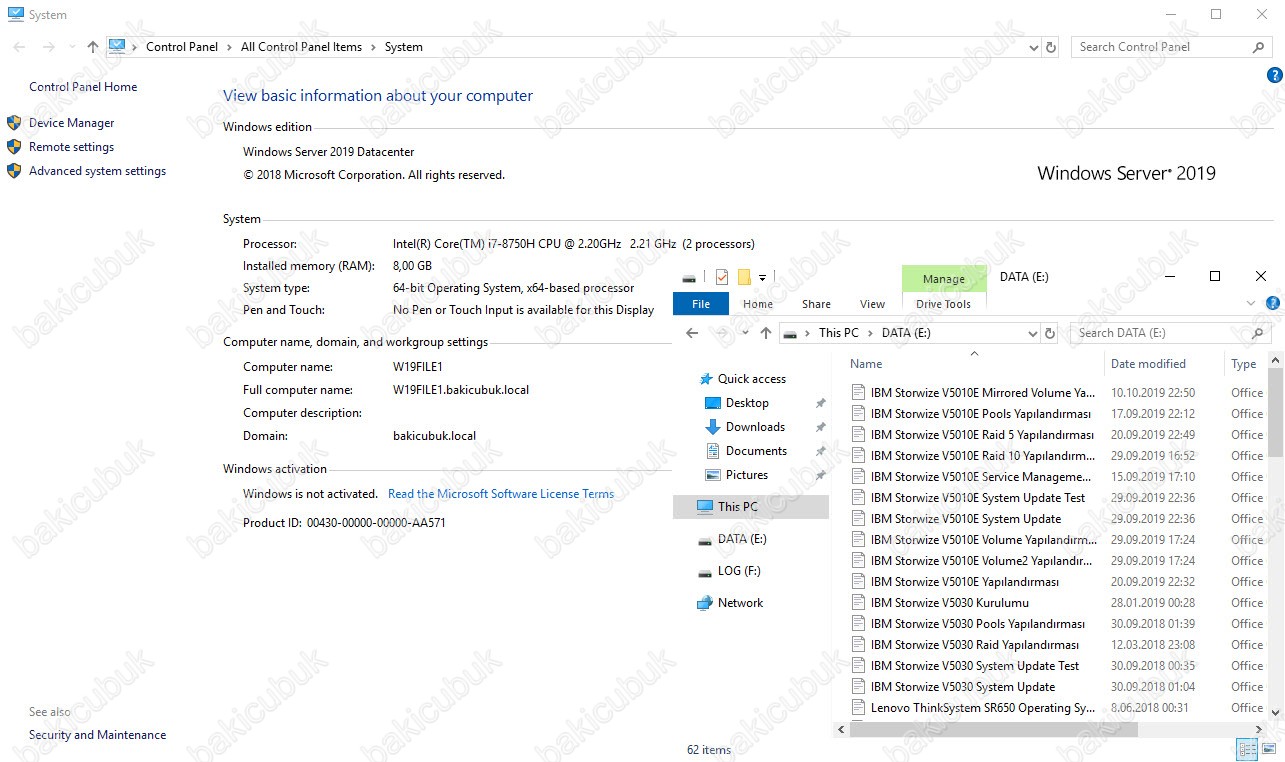This screenshot has height=762, width=1285.
Task: Unpin Desktop using its pin icon
Action: (820, 403)
